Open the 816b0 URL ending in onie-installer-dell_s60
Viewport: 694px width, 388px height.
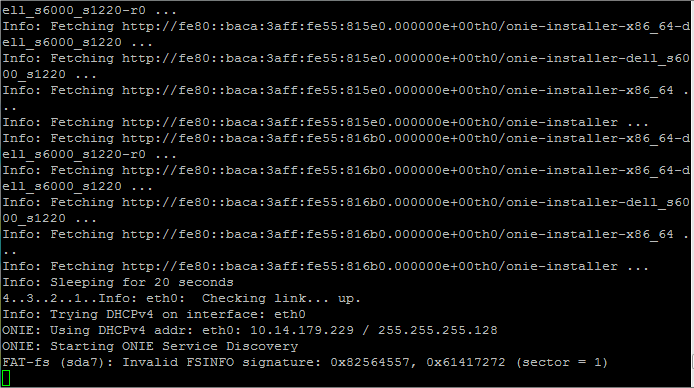pos(405,203)
